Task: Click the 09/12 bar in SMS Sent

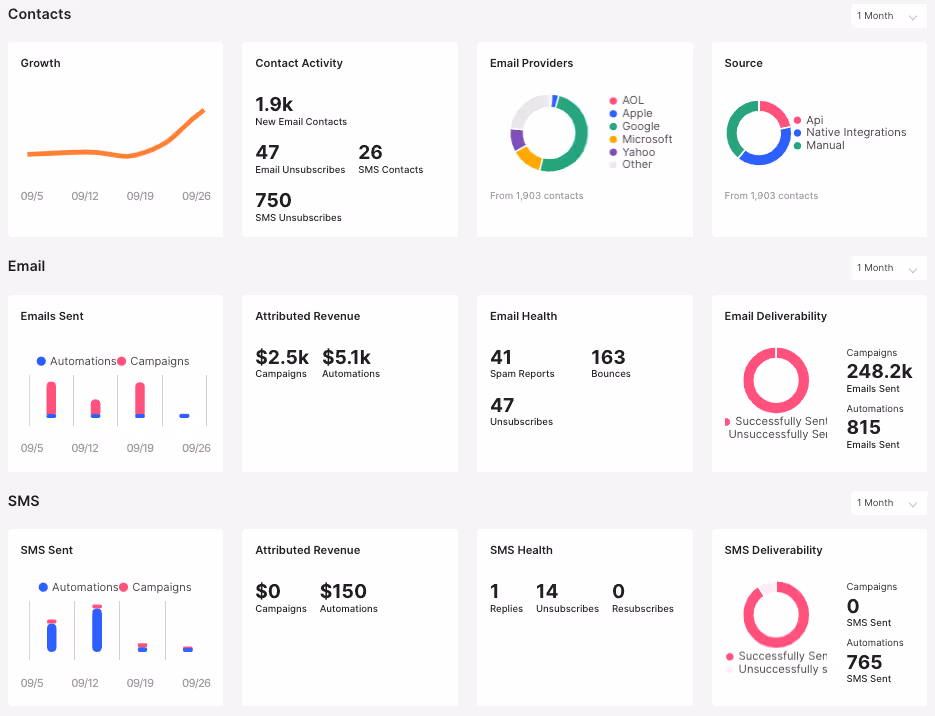Action: pos(97,628)
